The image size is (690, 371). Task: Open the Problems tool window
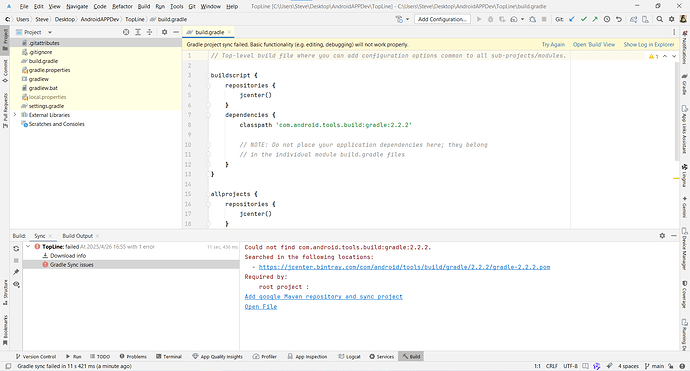[133, 356]
